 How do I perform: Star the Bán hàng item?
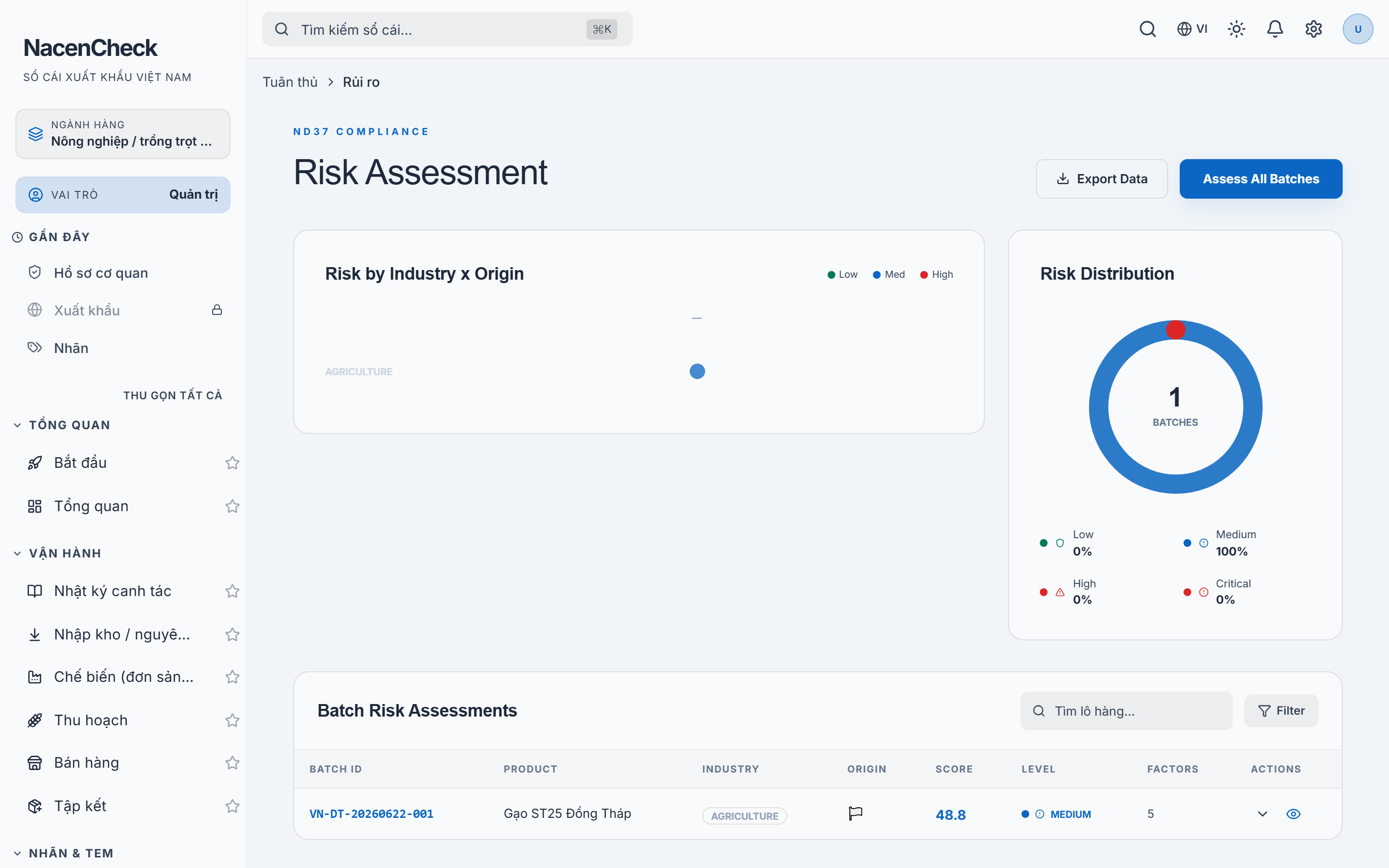[232, 762]
